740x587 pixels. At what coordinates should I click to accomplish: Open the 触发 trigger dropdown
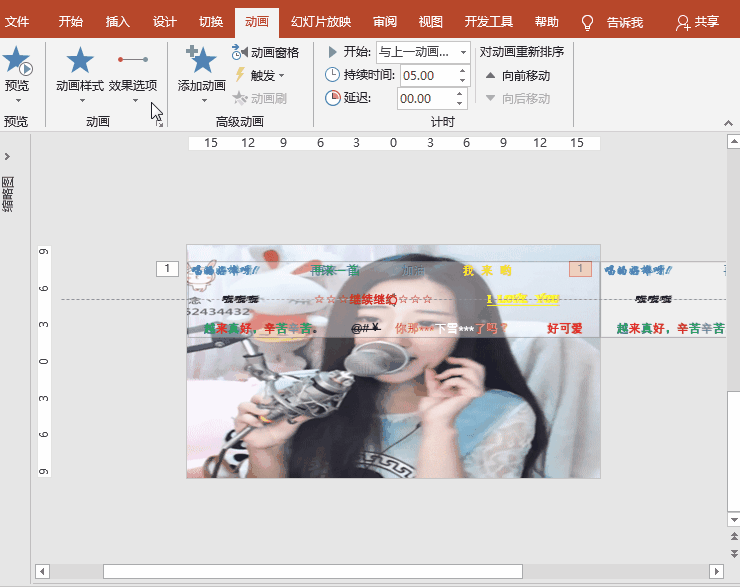pos(260,75)
